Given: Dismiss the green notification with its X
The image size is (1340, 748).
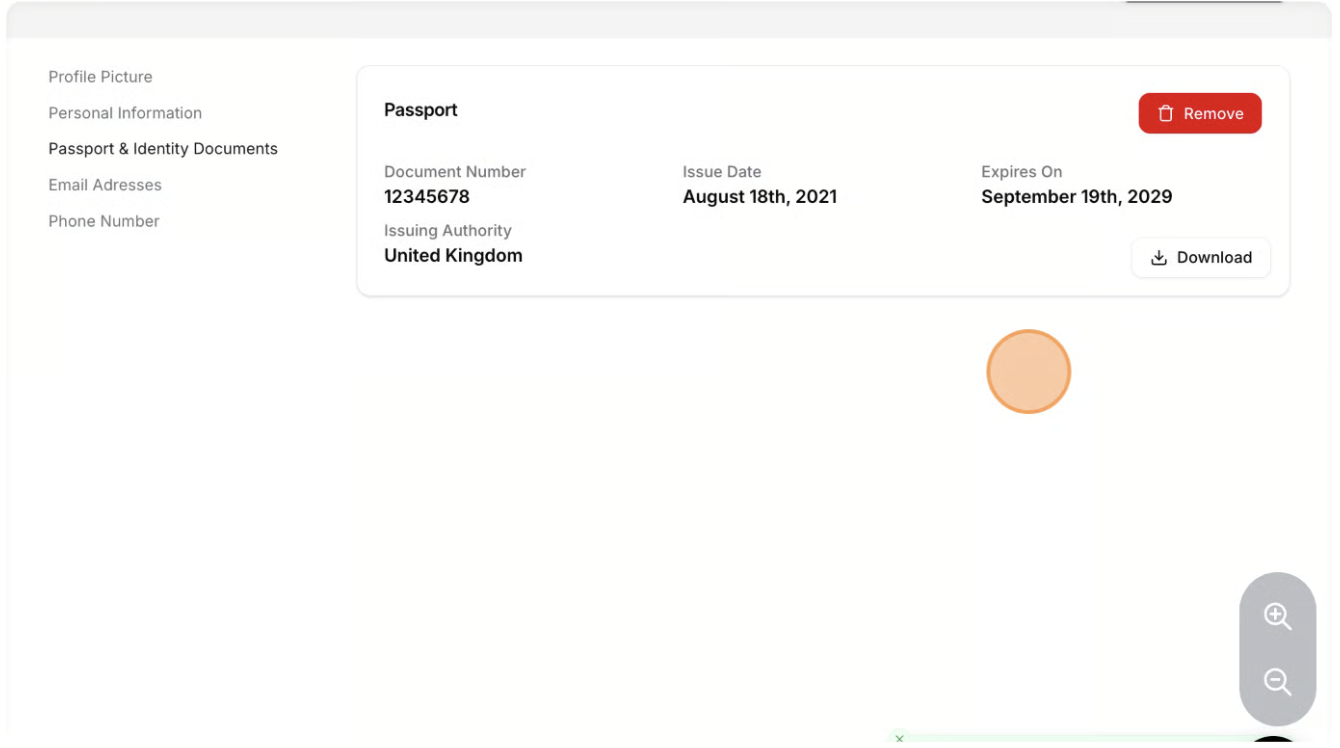Looking at the screenshot, I should coord(900,739).
